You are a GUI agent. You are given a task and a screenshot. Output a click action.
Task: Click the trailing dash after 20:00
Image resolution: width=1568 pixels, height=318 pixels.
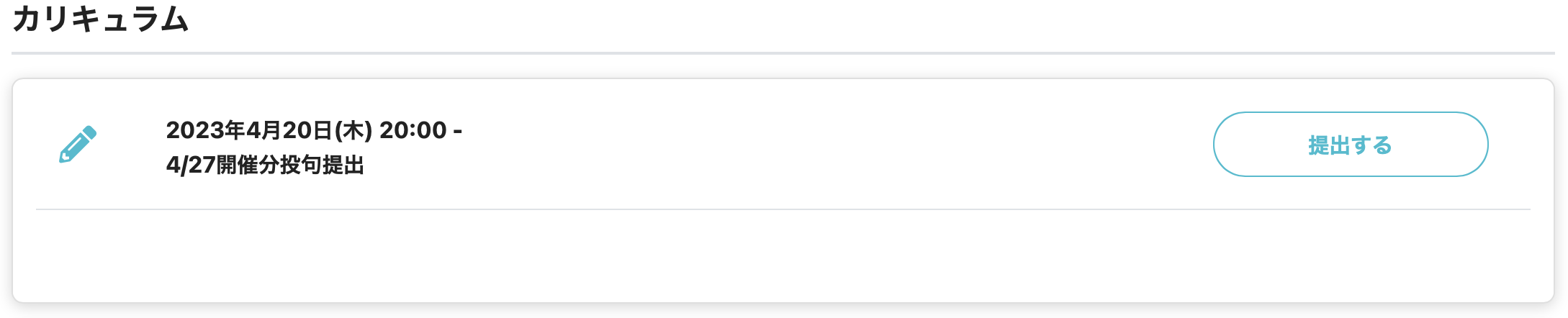click(x=457, y=130)
